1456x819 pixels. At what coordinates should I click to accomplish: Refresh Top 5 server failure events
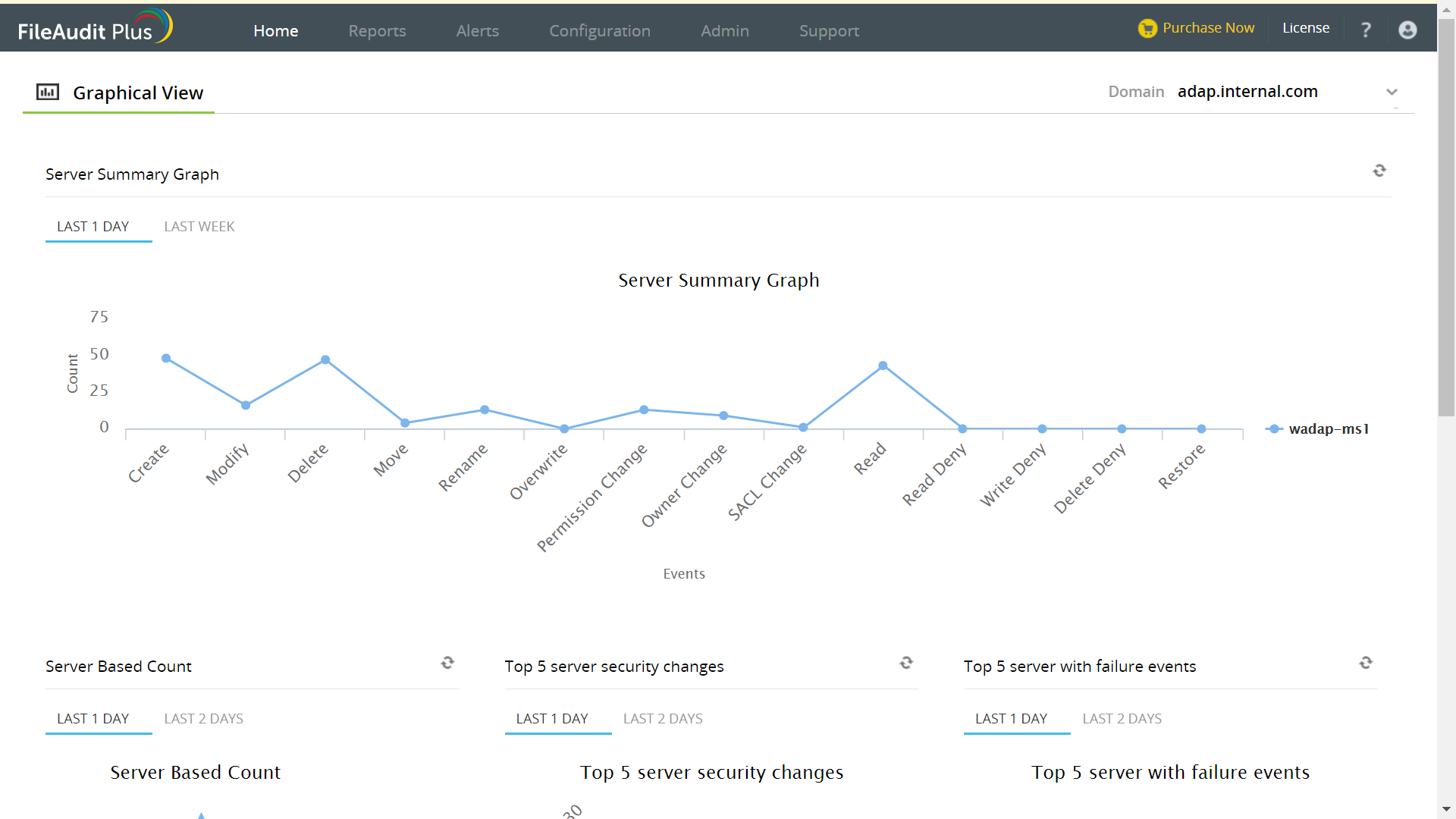(1366, 663)
